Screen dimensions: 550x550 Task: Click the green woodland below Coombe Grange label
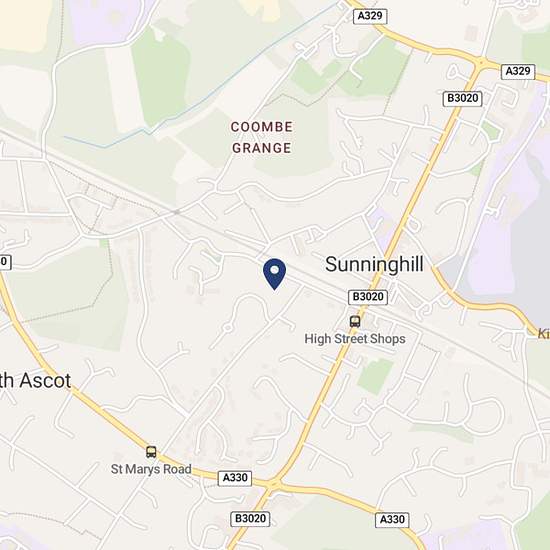[293, 163]
